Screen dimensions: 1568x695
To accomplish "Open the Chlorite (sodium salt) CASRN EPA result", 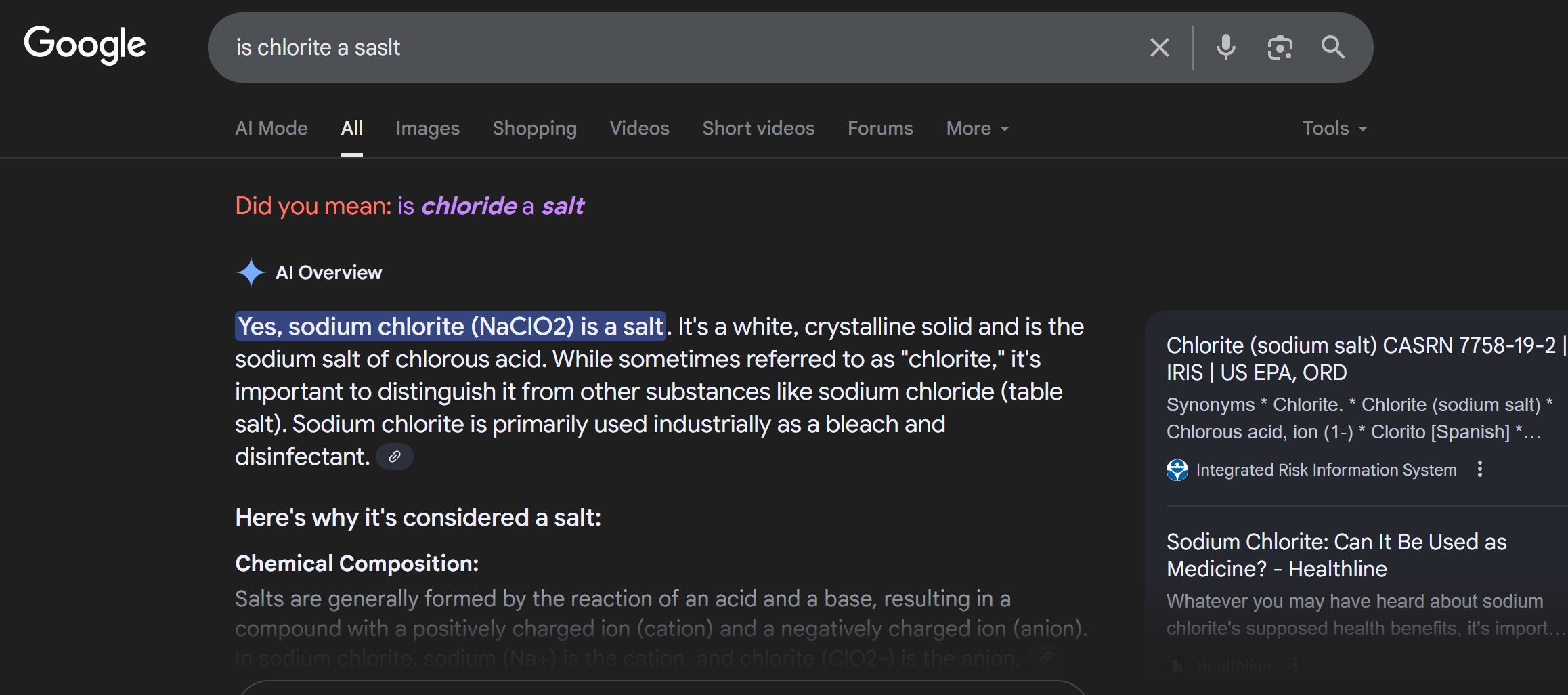I will 1366,359.
